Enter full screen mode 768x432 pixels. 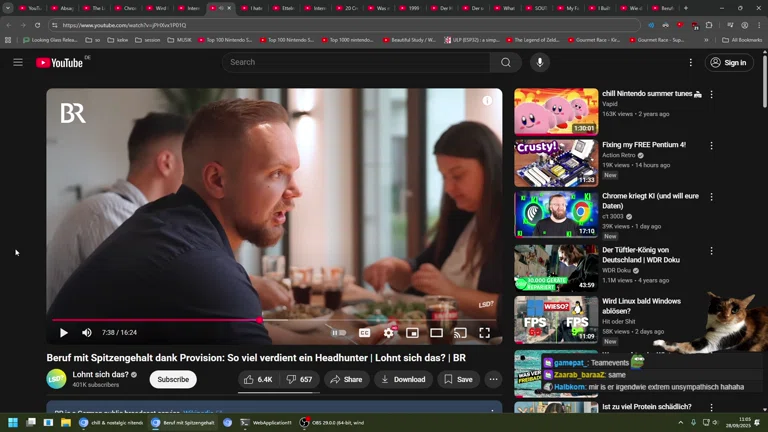point(484,333)
